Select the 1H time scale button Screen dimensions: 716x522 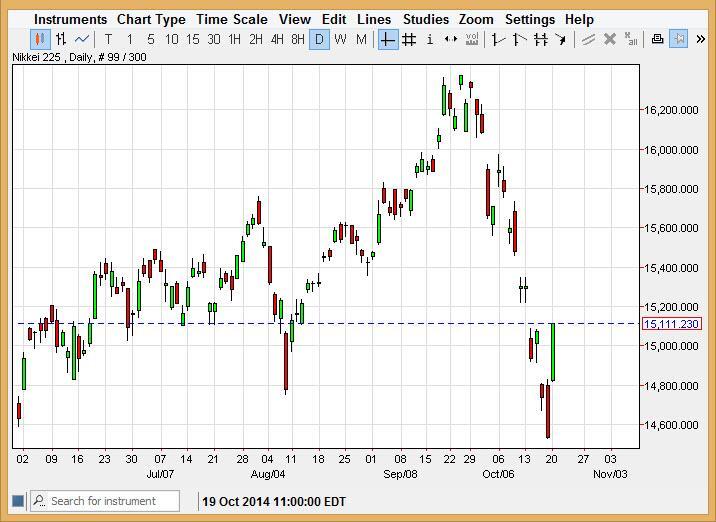click(x=234, y=40)
